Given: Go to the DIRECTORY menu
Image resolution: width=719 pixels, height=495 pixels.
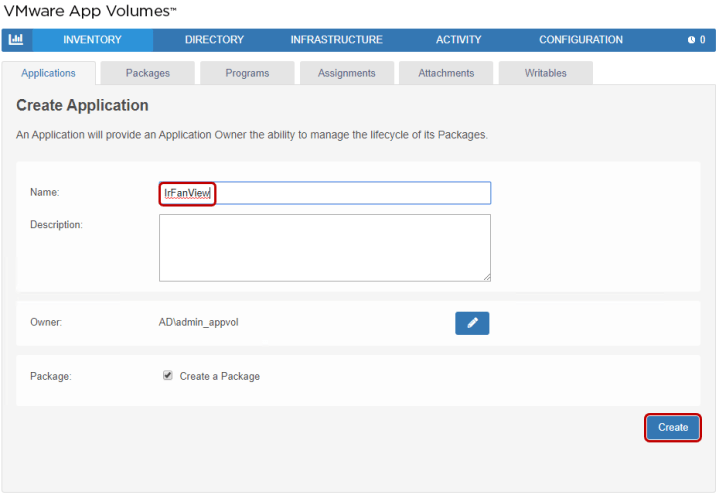Looking at the screenshot, I should pyautogui.click(x=214, y=40).
